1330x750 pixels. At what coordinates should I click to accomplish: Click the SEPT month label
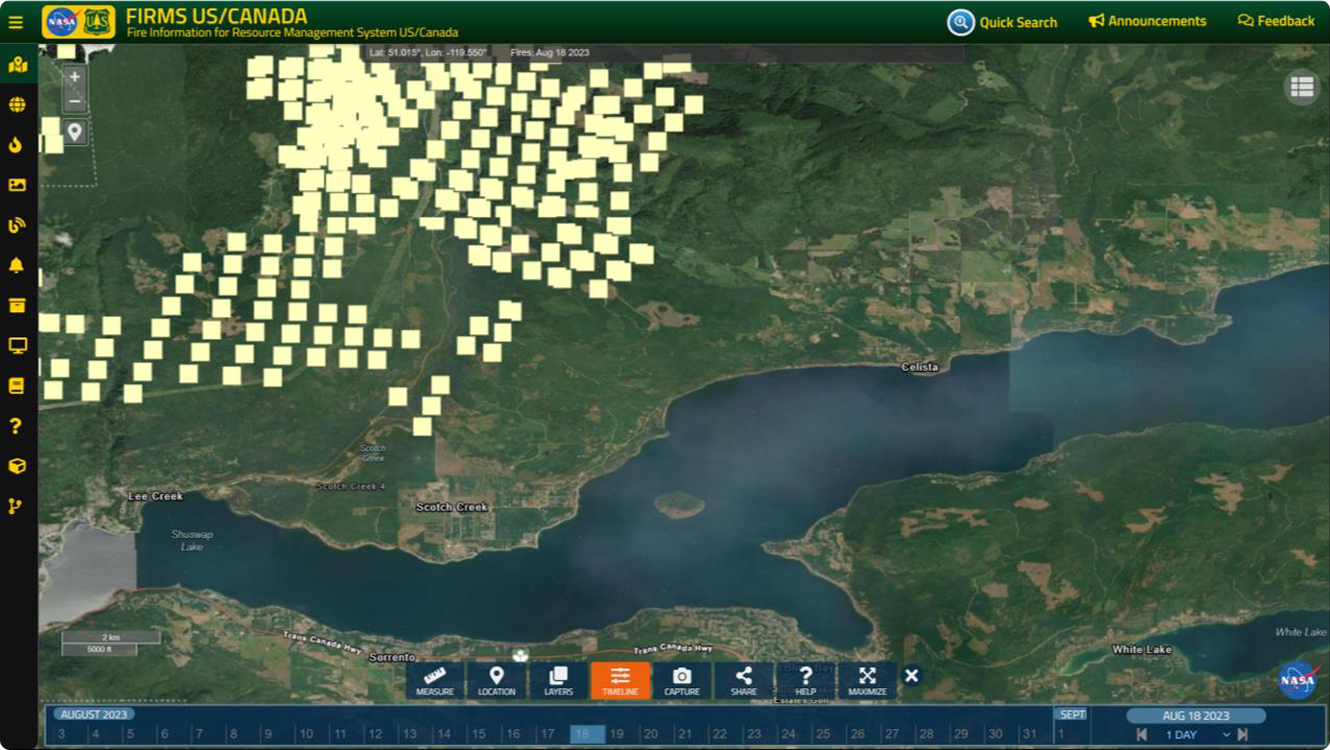1073,714
